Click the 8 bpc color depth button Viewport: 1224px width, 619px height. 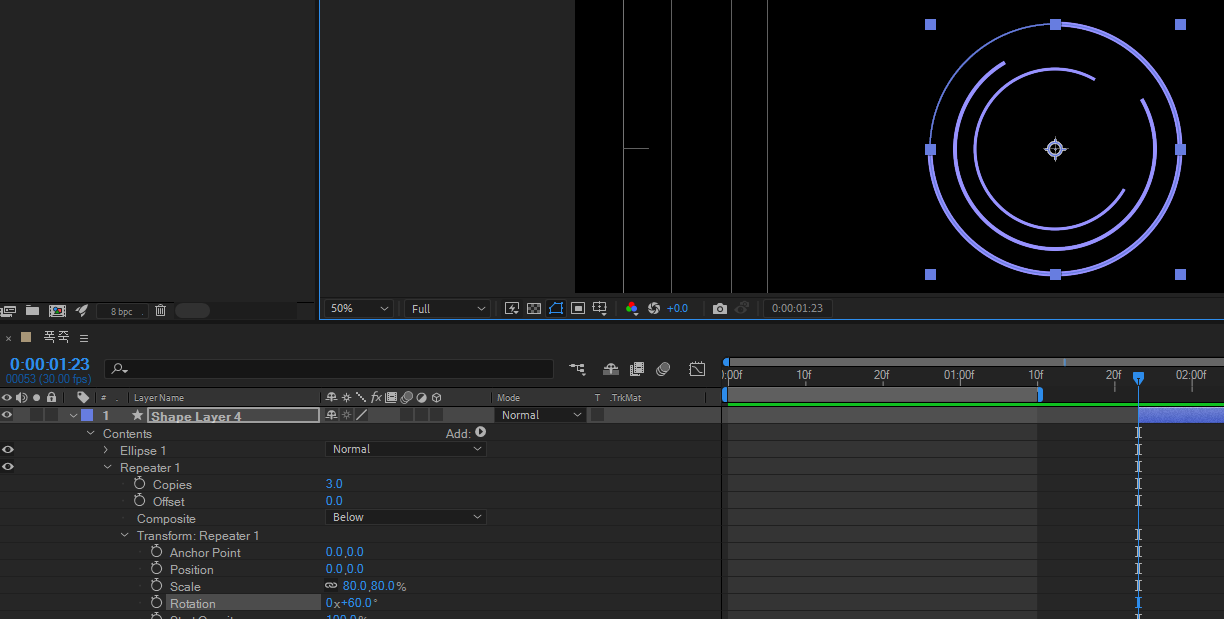click(x=121, y=311)
